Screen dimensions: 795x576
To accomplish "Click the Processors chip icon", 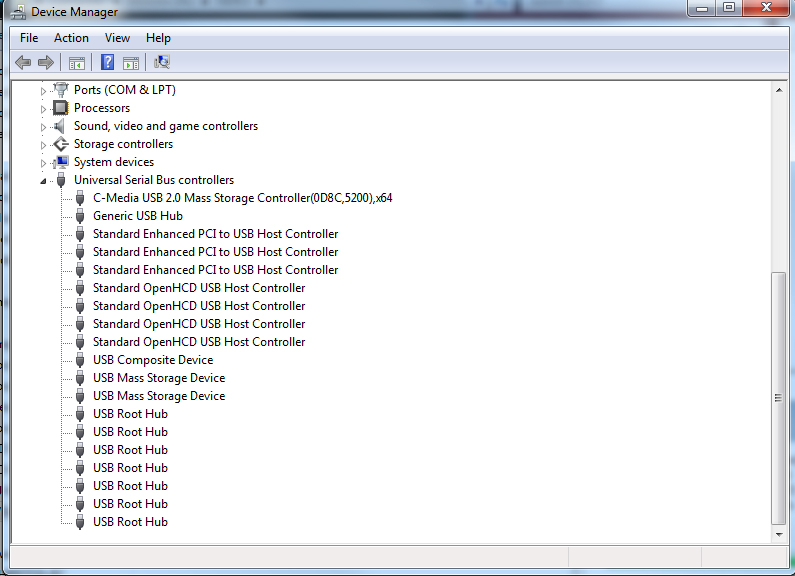I will 61,108.
